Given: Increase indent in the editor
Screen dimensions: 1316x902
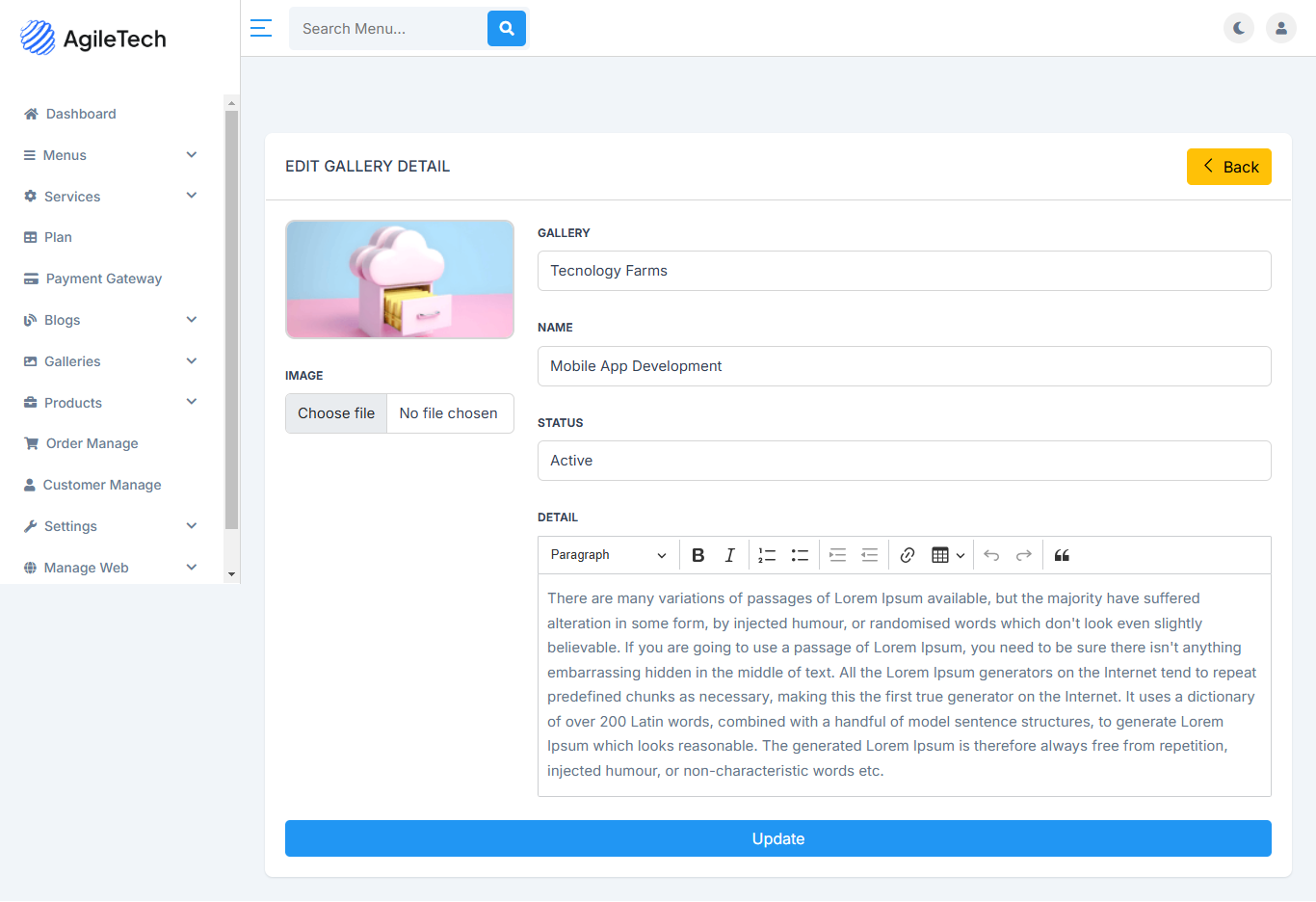Looking at the screenshot, I should tap(837, 555).
